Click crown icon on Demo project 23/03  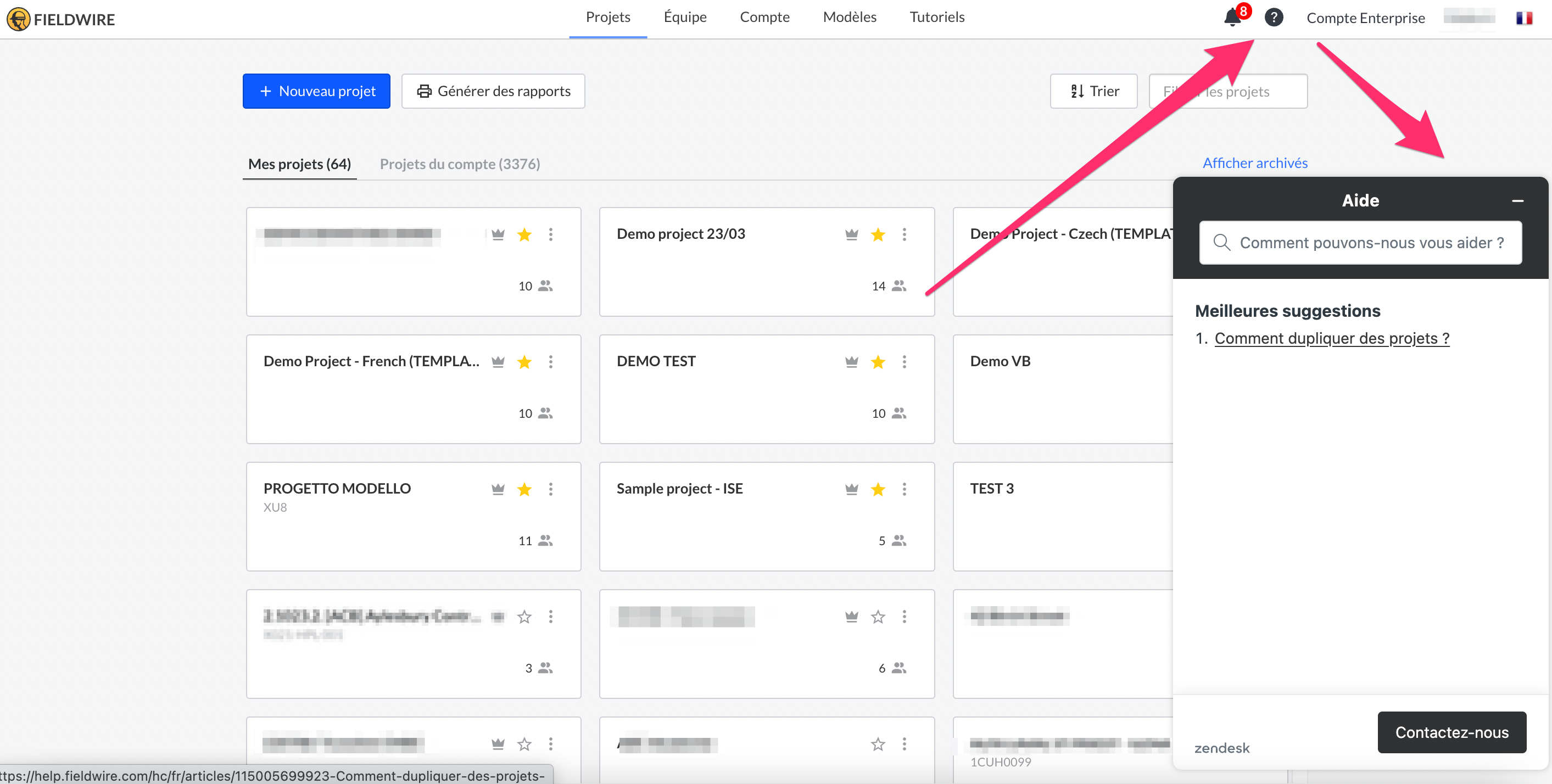851,234
